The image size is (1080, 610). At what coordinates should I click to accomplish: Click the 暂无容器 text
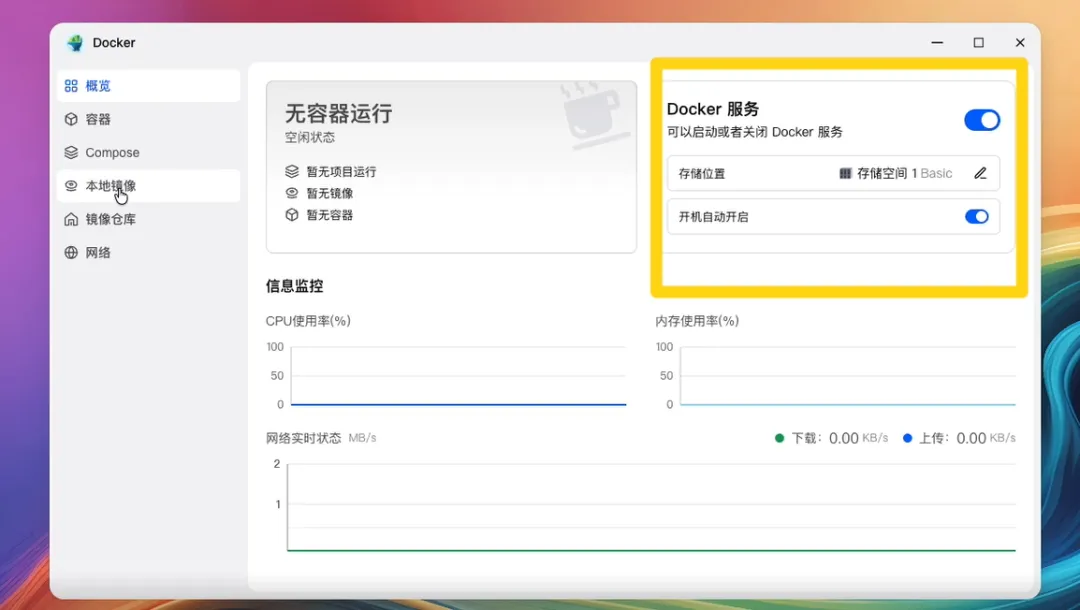click(x=329, y=215)
